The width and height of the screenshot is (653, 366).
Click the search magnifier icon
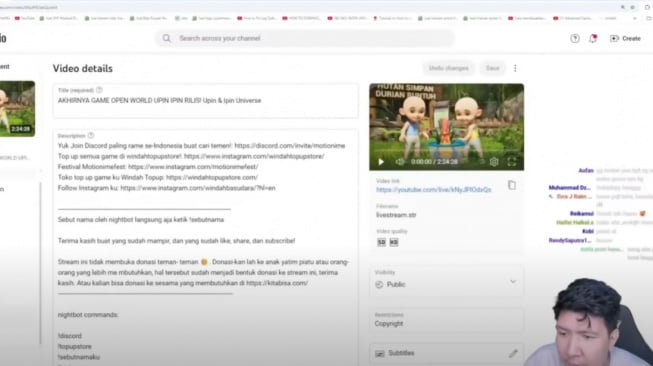point(167,38)
